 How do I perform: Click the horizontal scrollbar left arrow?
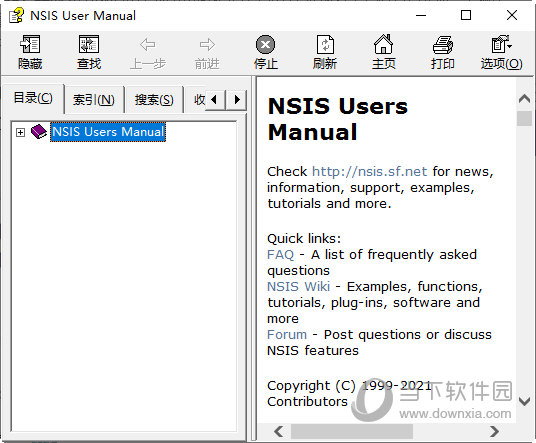(279, 431)
